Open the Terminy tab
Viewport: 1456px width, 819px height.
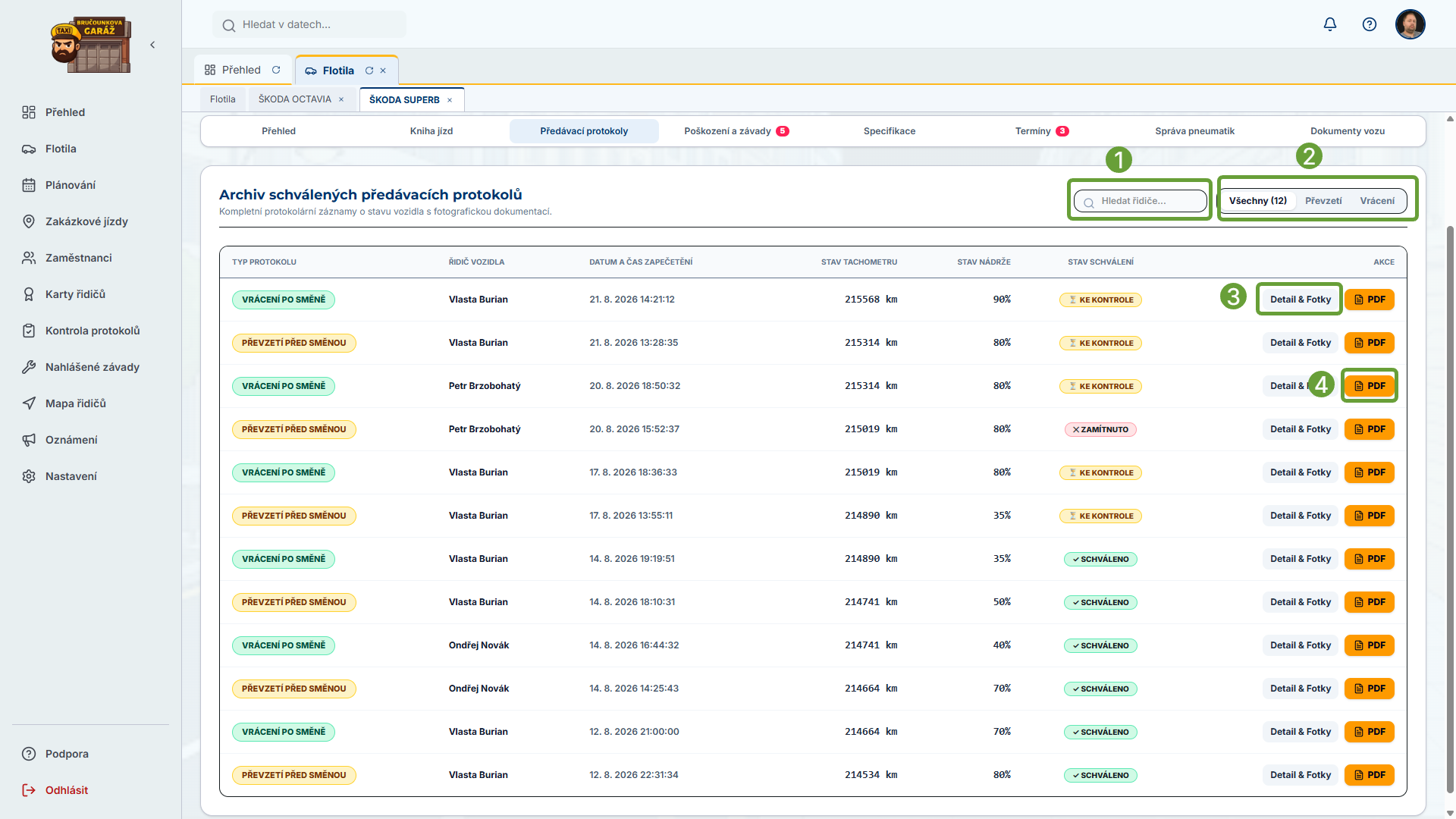[1042, 131]
